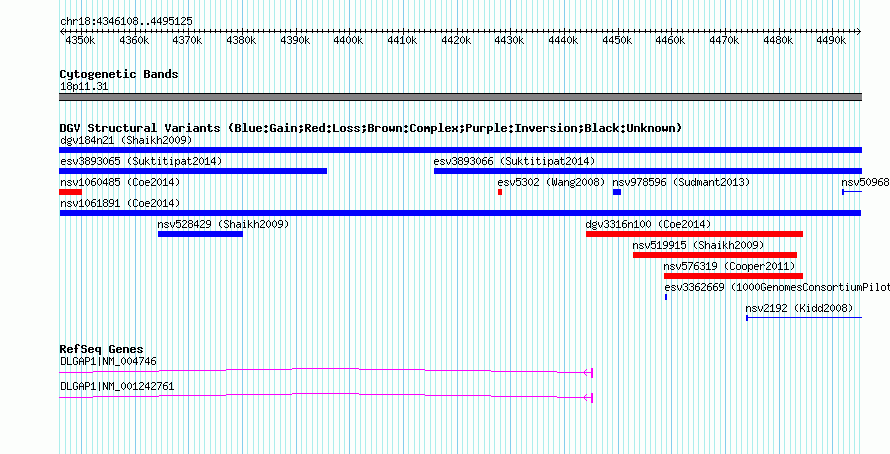Click the nsv519915 red loss bar

click(715, 255)
